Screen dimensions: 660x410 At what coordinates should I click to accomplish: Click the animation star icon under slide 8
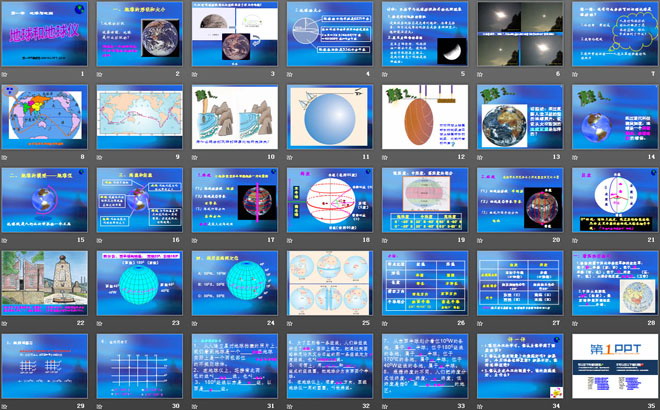point(5,157)
